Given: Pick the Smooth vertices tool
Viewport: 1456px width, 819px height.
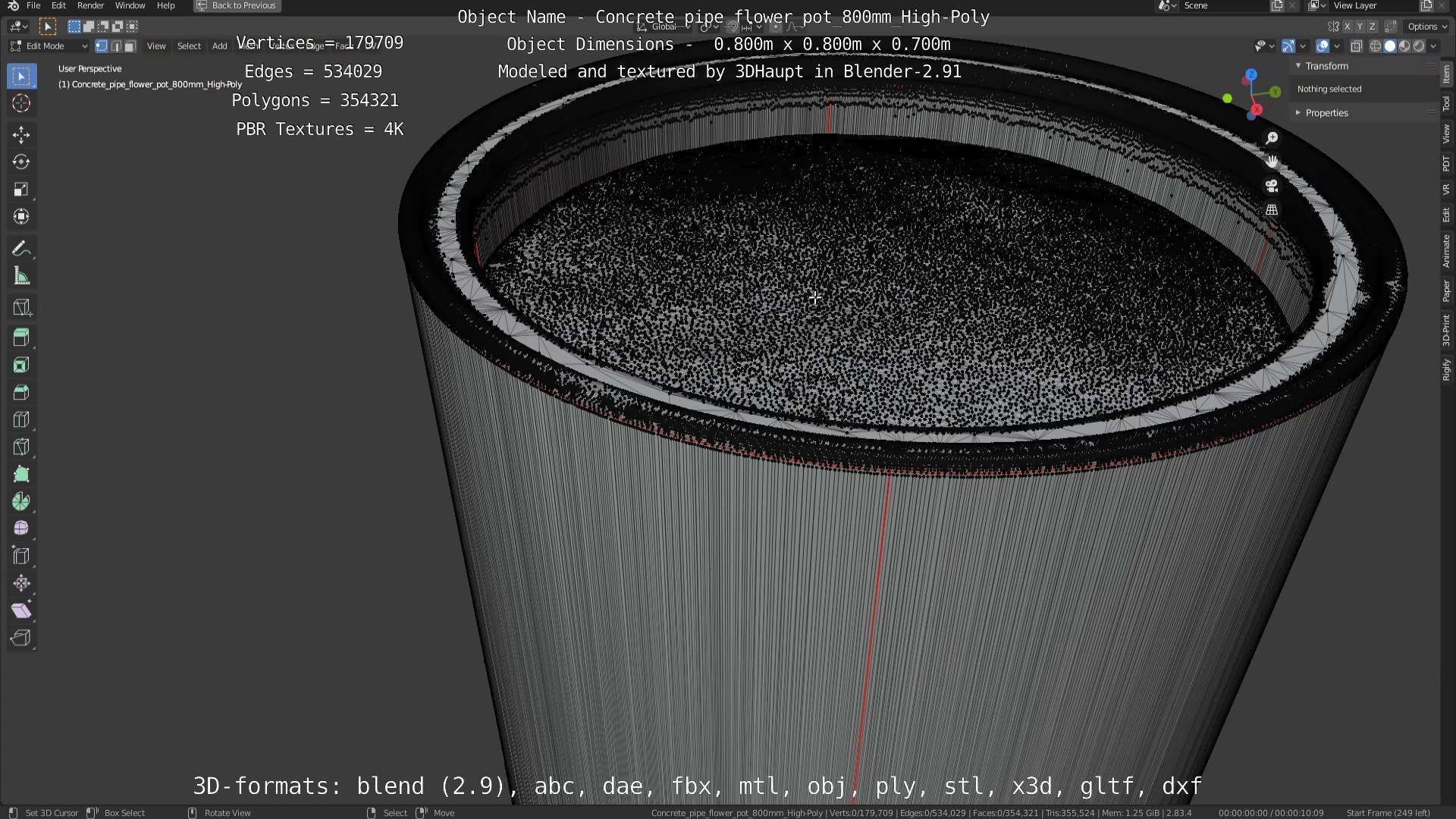Looking at the screenshot, I should [x=21, y=529].
